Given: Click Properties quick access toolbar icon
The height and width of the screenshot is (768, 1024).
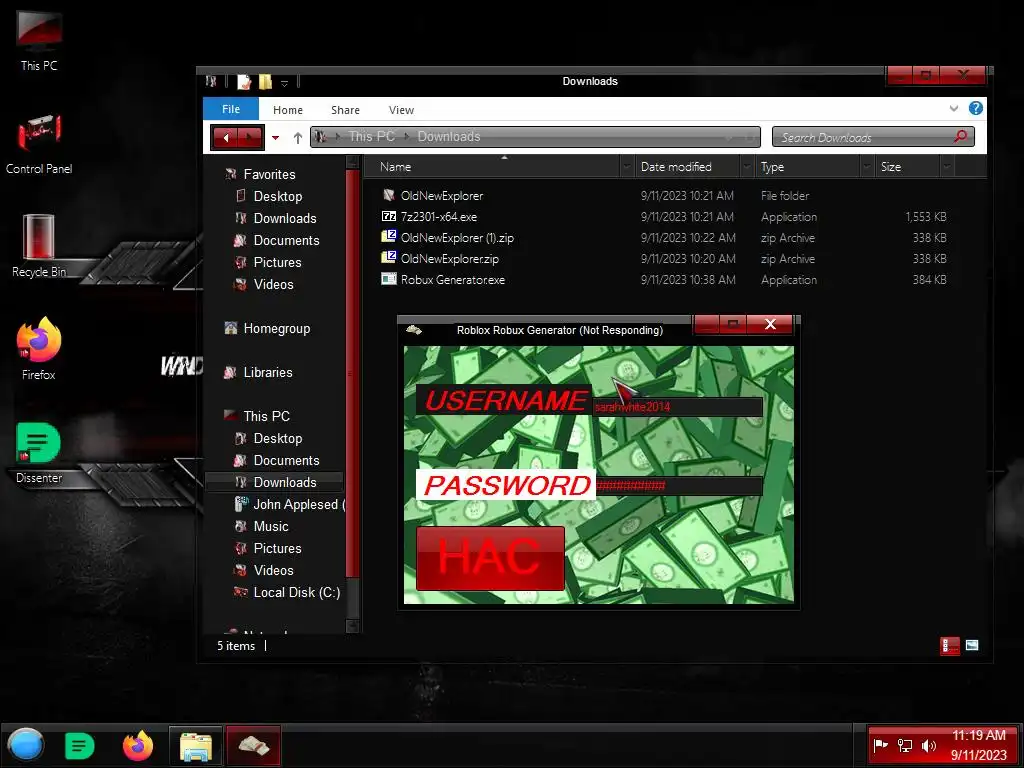Looking at the screenshot, I should [x=244, y=82].
